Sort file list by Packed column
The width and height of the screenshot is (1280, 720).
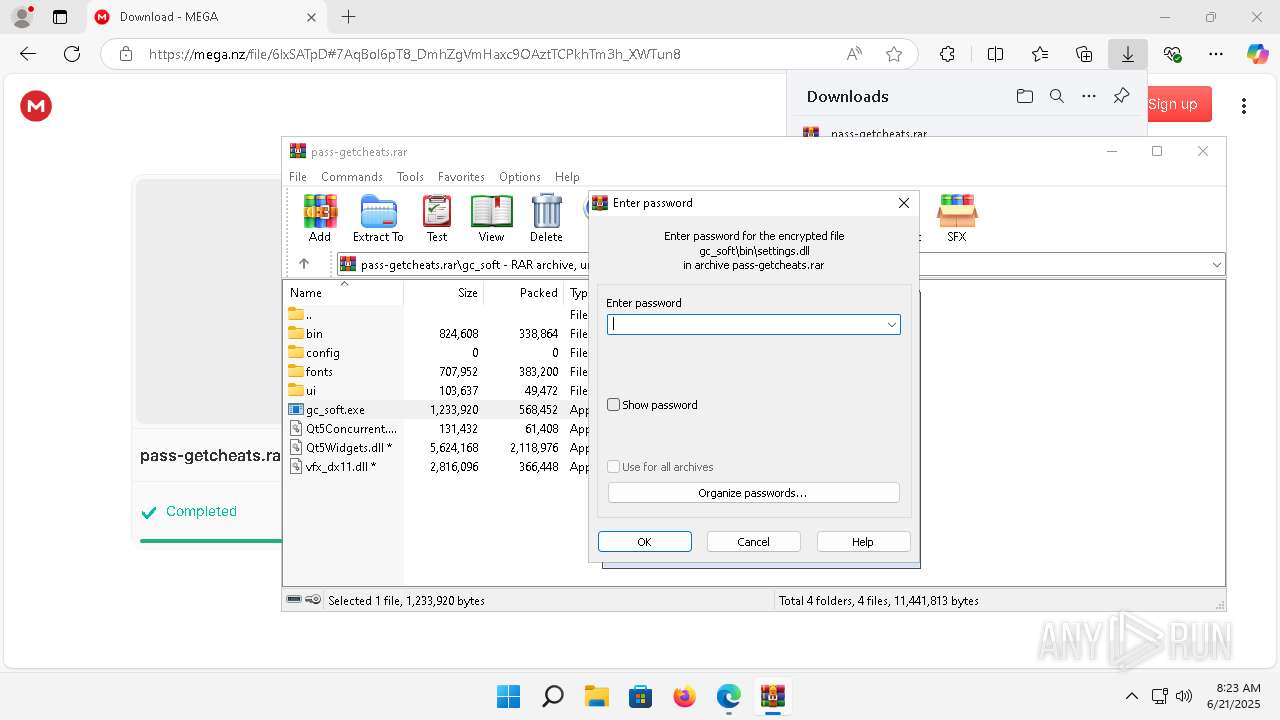tap(524, 293)
